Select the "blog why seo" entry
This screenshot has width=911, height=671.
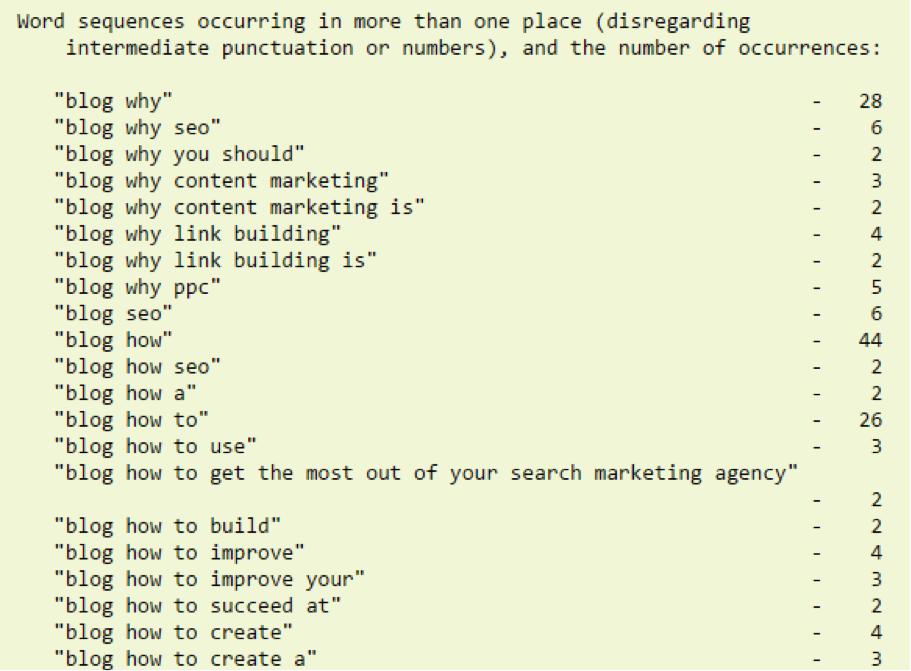[137, 128]
